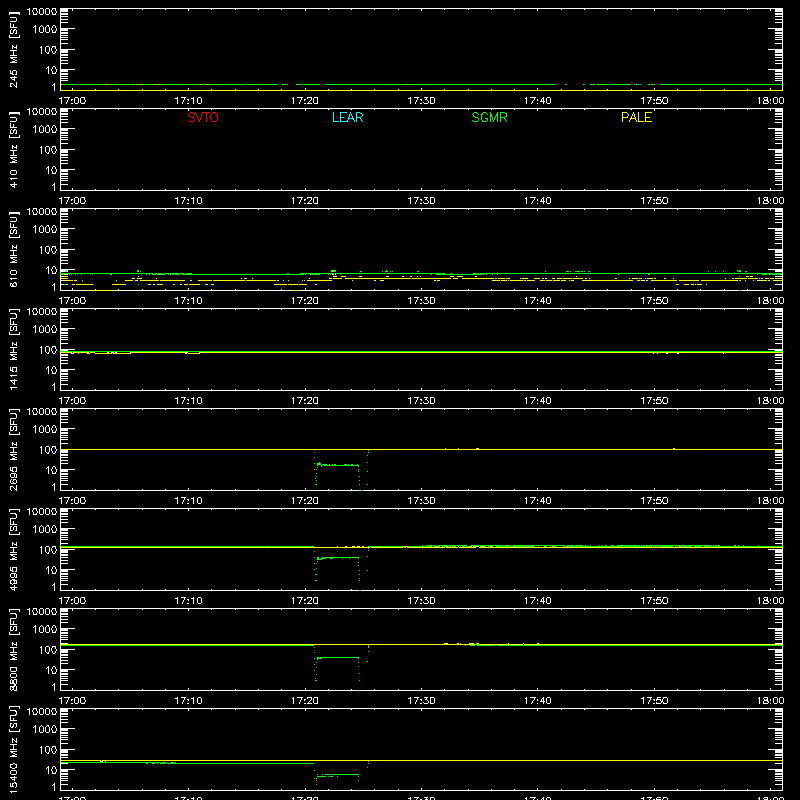The width and height of the screenshot is (800, 800).
Task: Click the red SVTO station label
Action: point(203,117)
